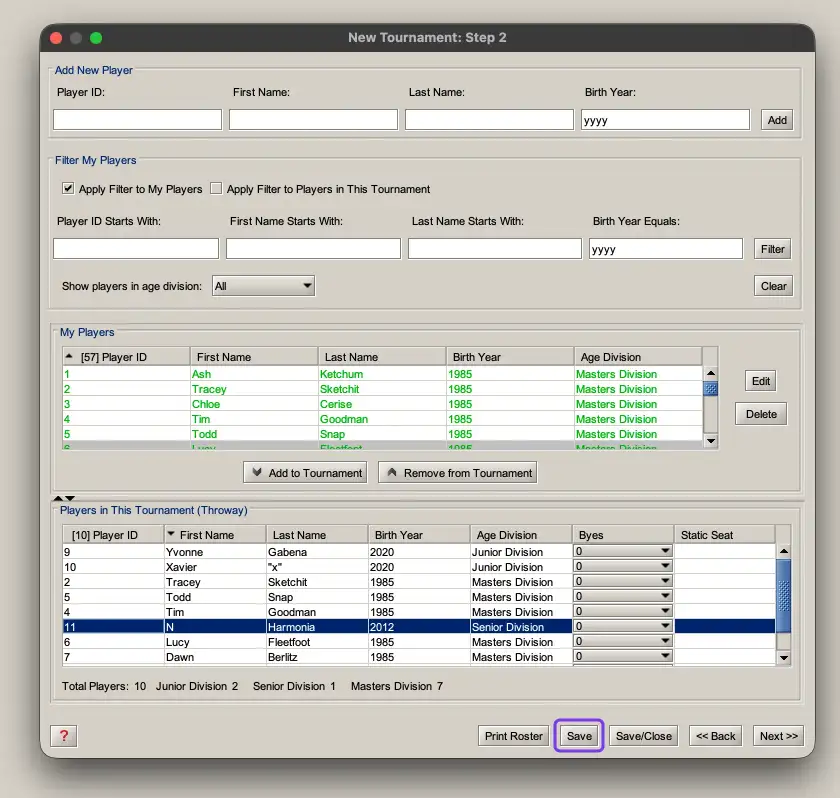Screen dimensions: 840x798
Task: Open Byes dropdown for Yvonne Gabena
Action: point(622,551)
